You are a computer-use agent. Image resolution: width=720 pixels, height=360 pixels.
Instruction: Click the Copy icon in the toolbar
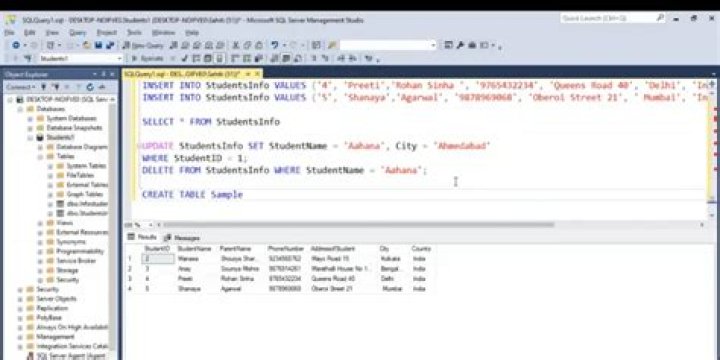tap(247, 45)
